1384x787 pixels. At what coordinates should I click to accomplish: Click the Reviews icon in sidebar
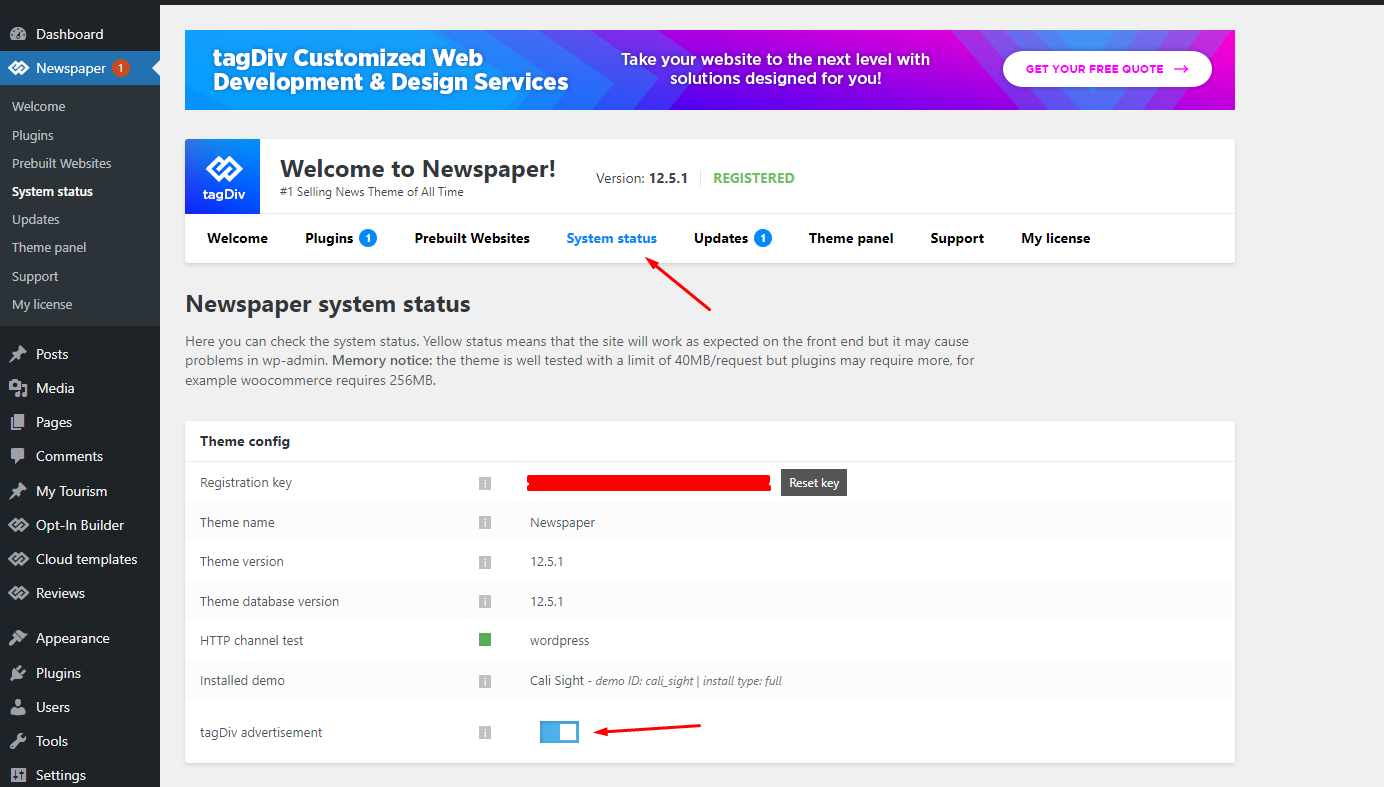(18, 593)
